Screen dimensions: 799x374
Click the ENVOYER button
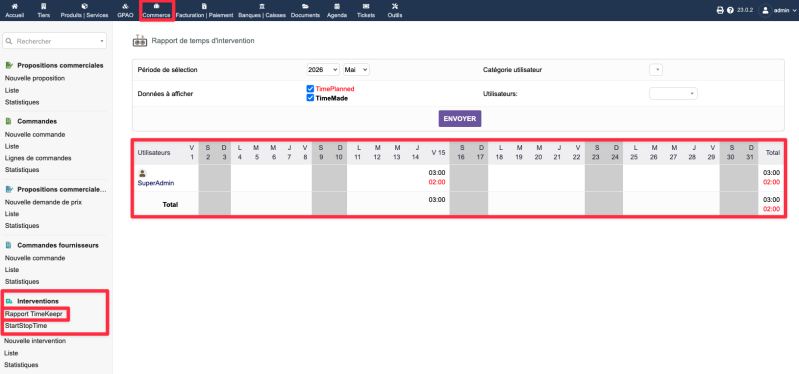coord(460,119)
